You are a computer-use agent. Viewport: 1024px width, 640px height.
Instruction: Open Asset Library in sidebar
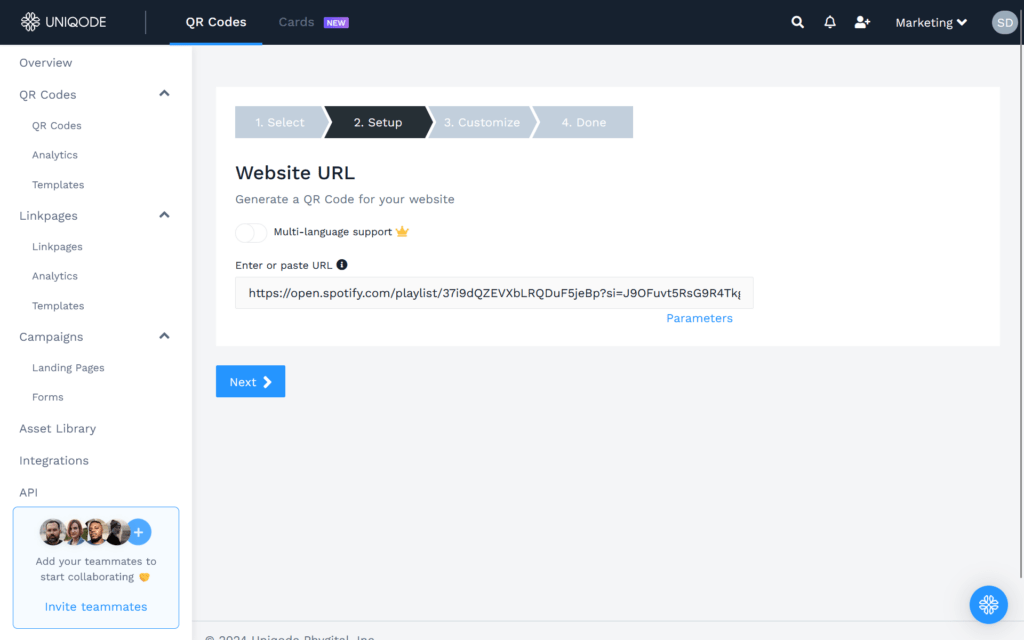(x=57, y=428)
